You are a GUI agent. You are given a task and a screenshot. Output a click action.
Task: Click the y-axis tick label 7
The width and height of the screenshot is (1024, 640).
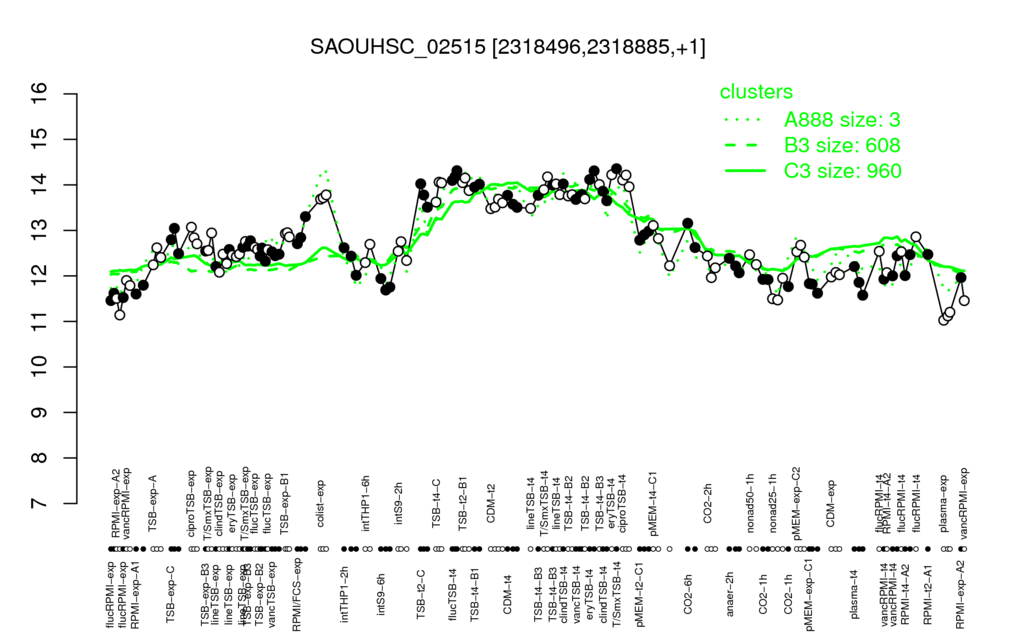(x=39, y=504)
